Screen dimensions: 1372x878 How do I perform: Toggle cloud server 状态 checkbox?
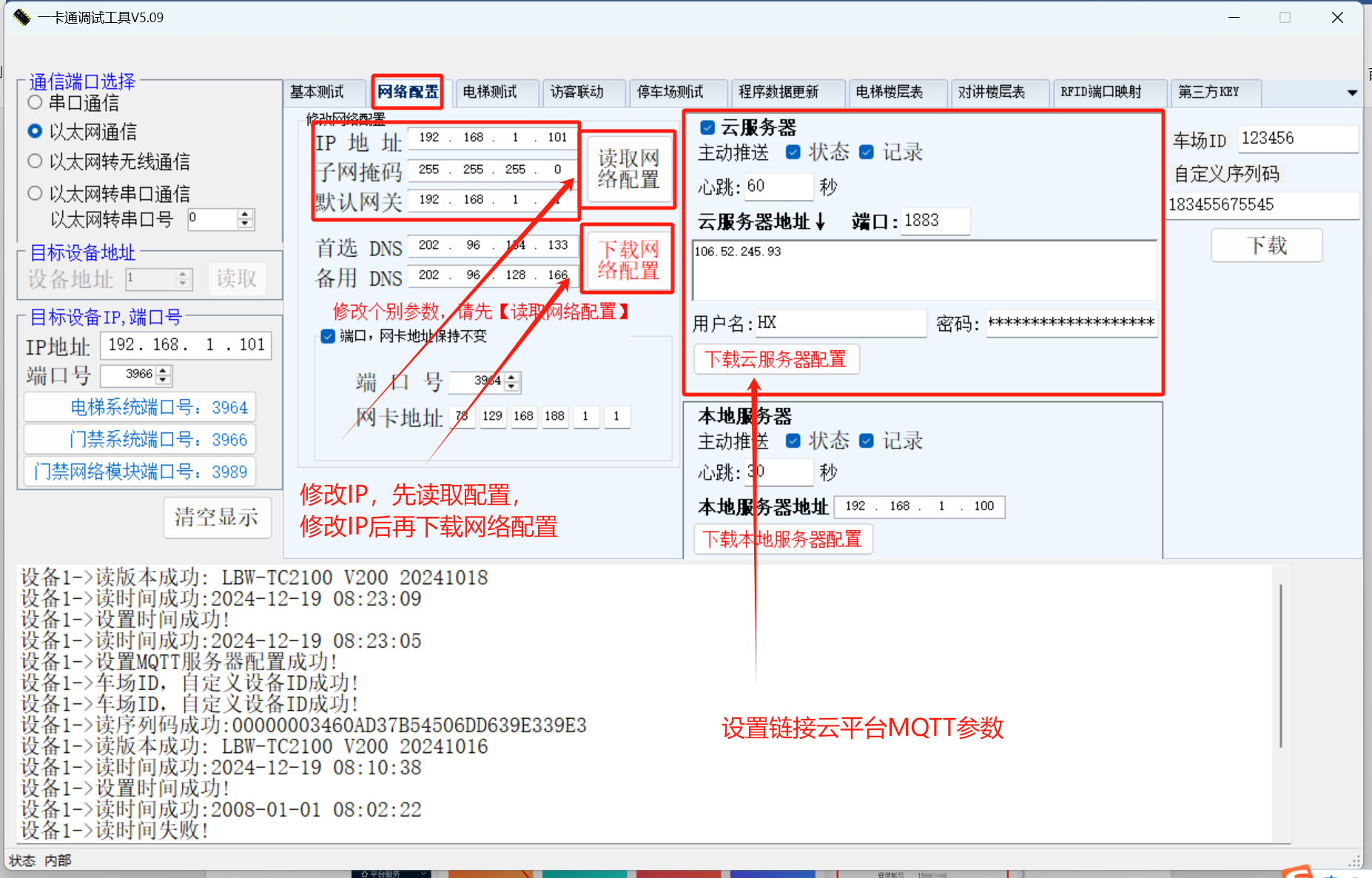pyautogui.click(x=793, y=153)
